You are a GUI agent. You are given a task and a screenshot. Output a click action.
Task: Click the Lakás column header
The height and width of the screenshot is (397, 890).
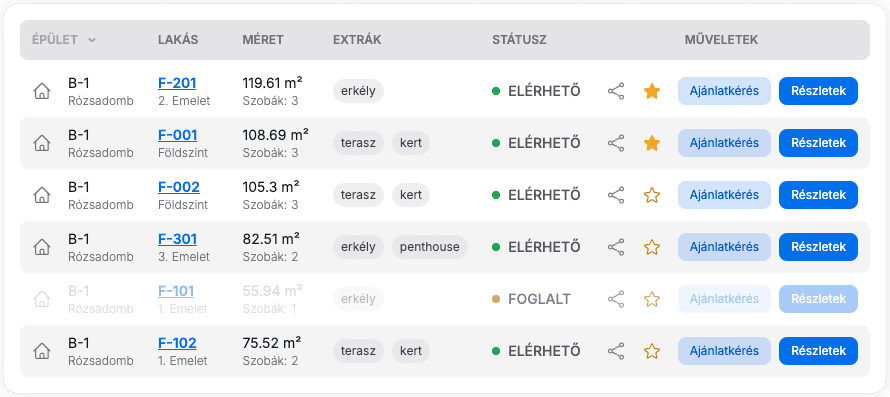pyautogui.click(x=178, y=40)
